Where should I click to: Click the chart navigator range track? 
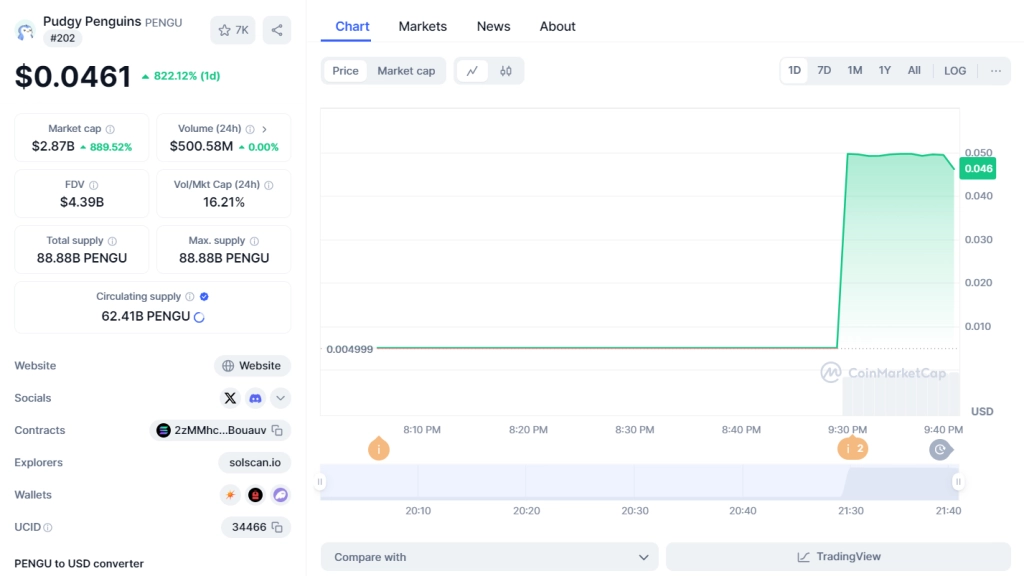click(639, 482)
